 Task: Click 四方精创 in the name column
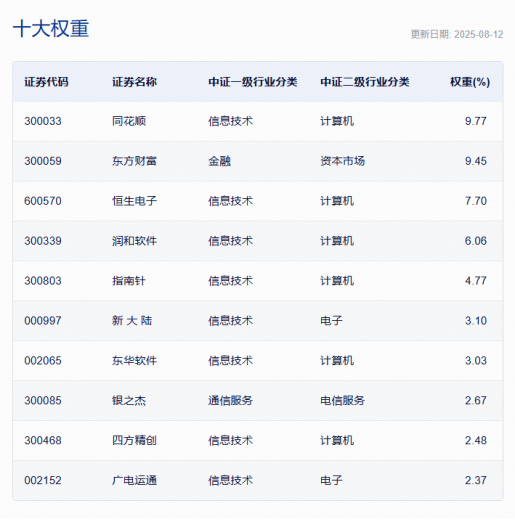click(x=134, y=440)
